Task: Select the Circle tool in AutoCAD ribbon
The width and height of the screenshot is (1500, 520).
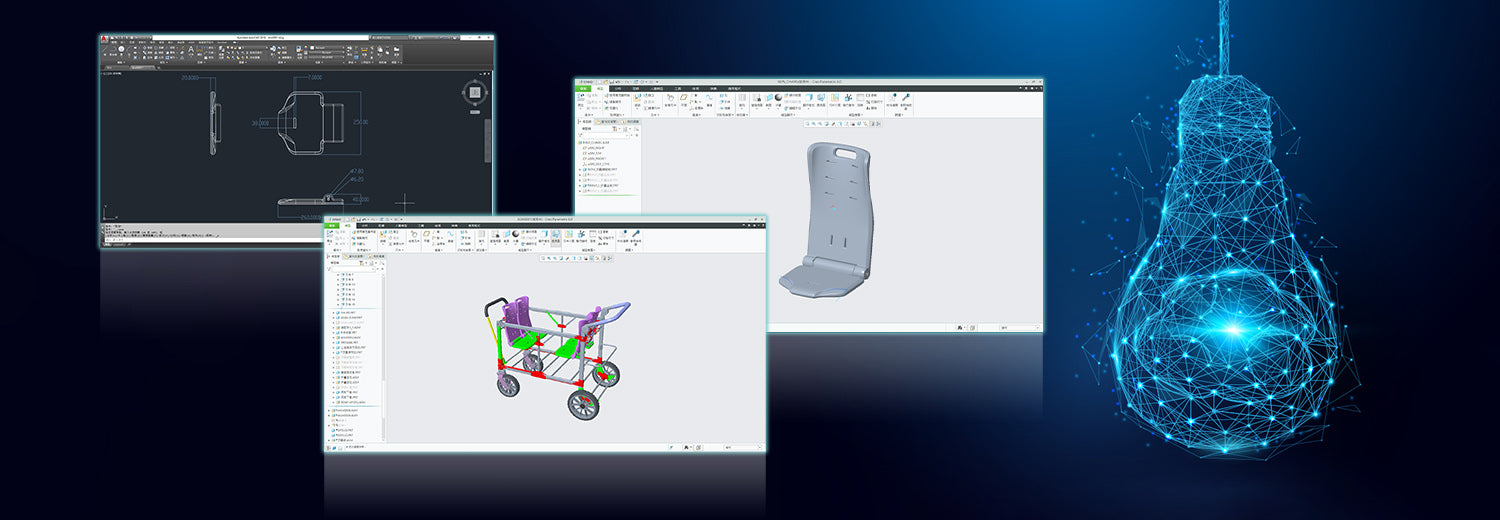Action: (121, 50)
